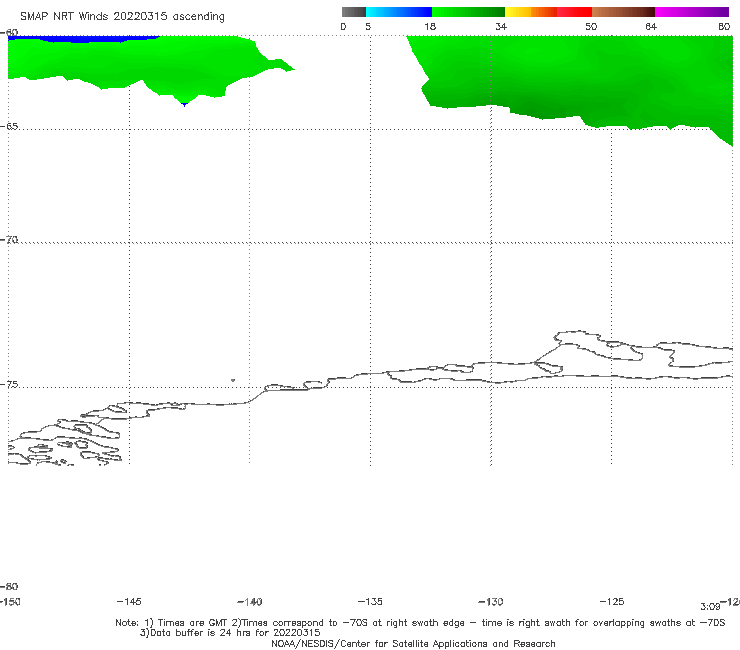
Task: Click the red segment of the color bar
Action: (574, 12)
